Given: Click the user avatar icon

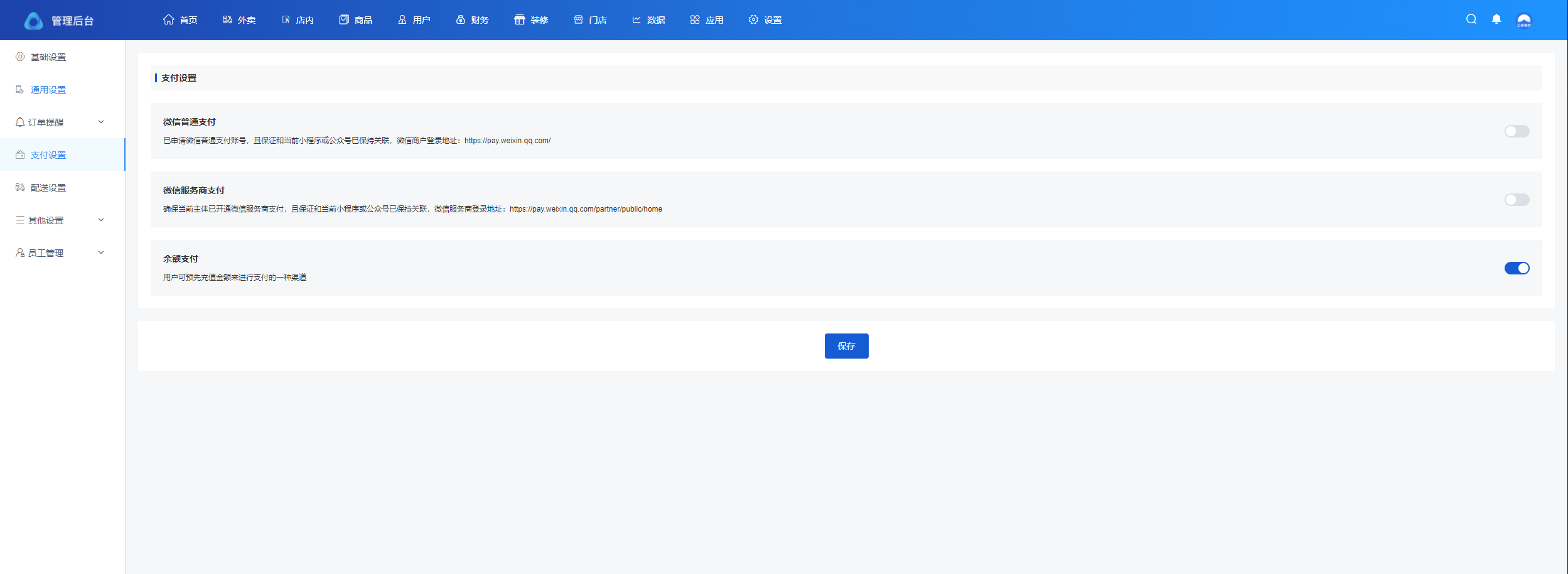Looking at the screenshot, I should point(1523,20).
